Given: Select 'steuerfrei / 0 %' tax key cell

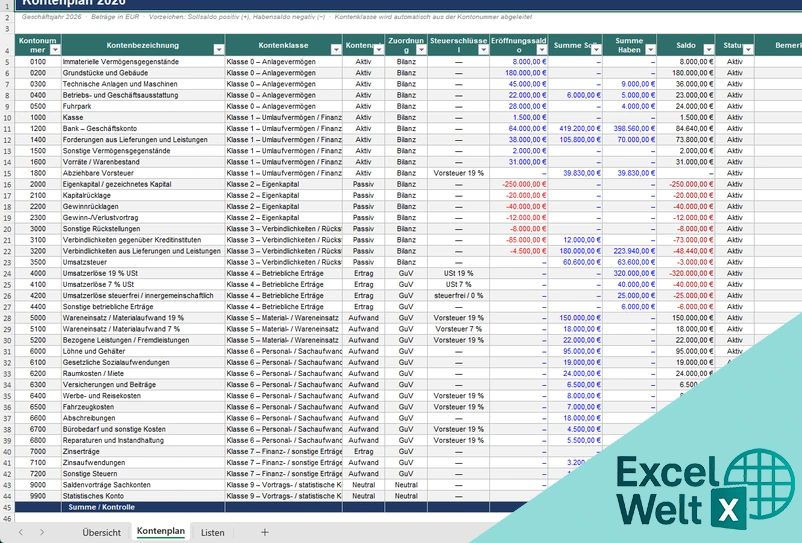Looking at the screenshot, I should [458, 296].
